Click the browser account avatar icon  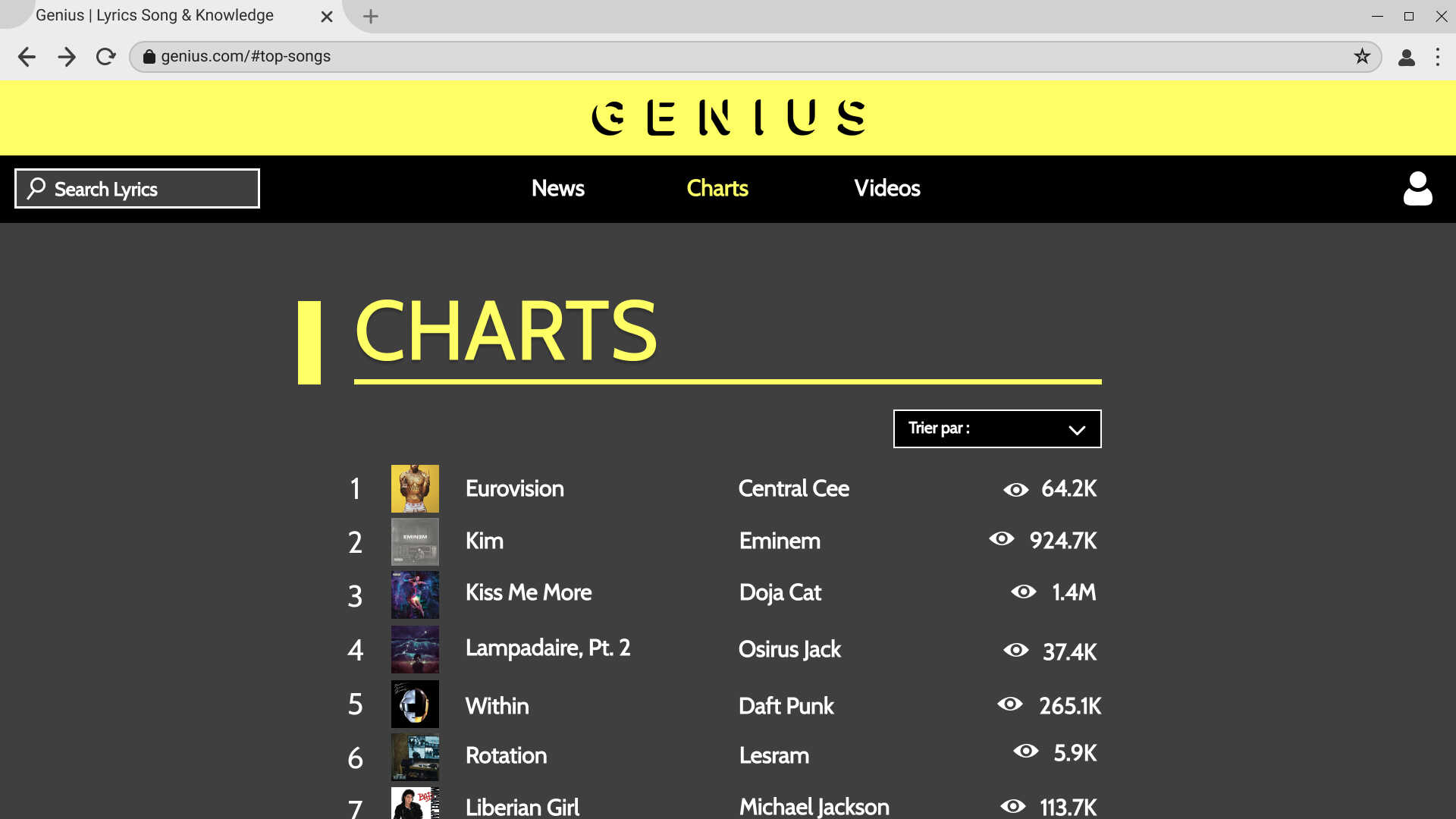[x=1406, y=57]
